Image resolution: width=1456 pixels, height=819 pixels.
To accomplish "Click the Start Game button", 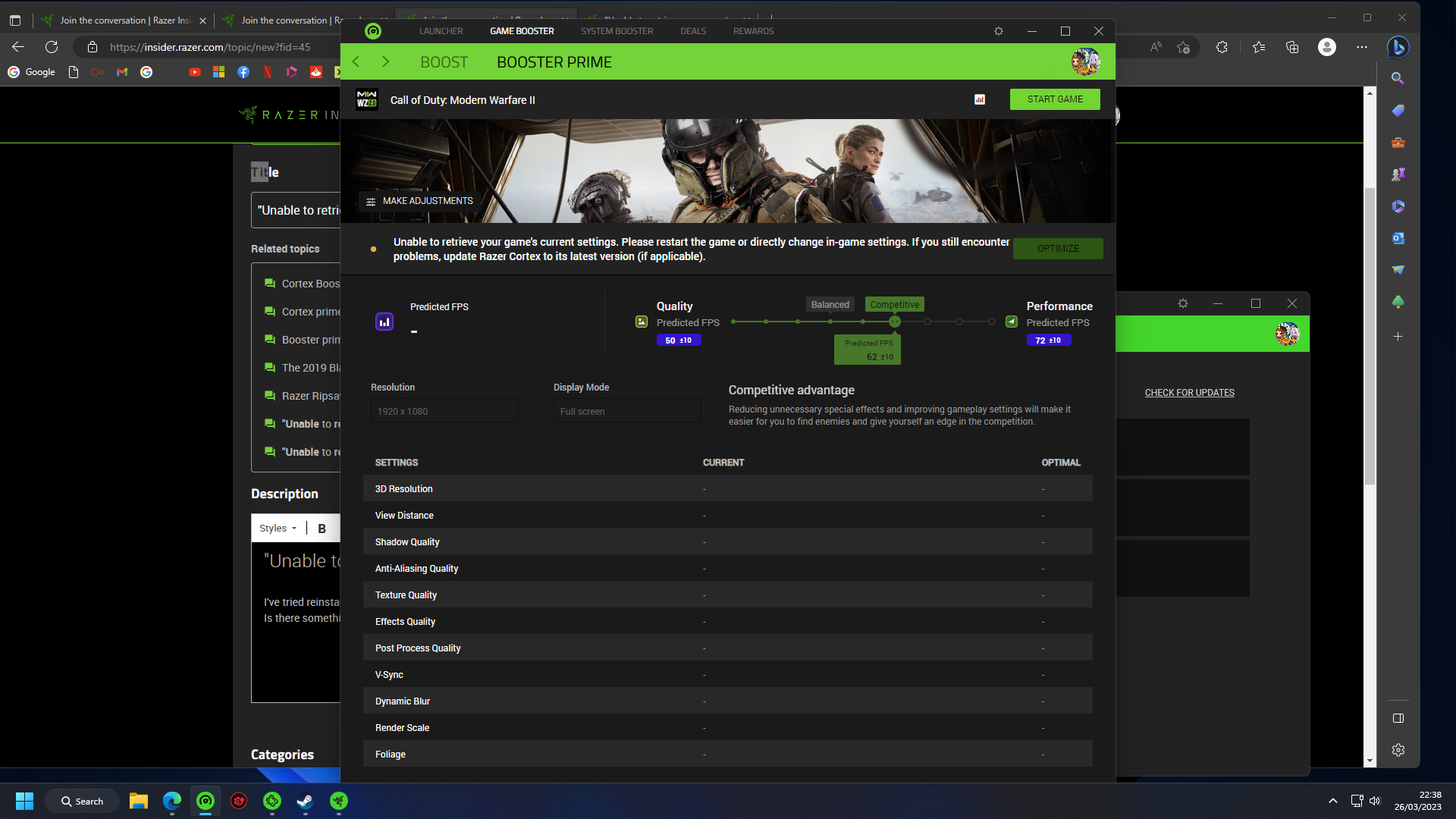I will (x=1054, y=99).
